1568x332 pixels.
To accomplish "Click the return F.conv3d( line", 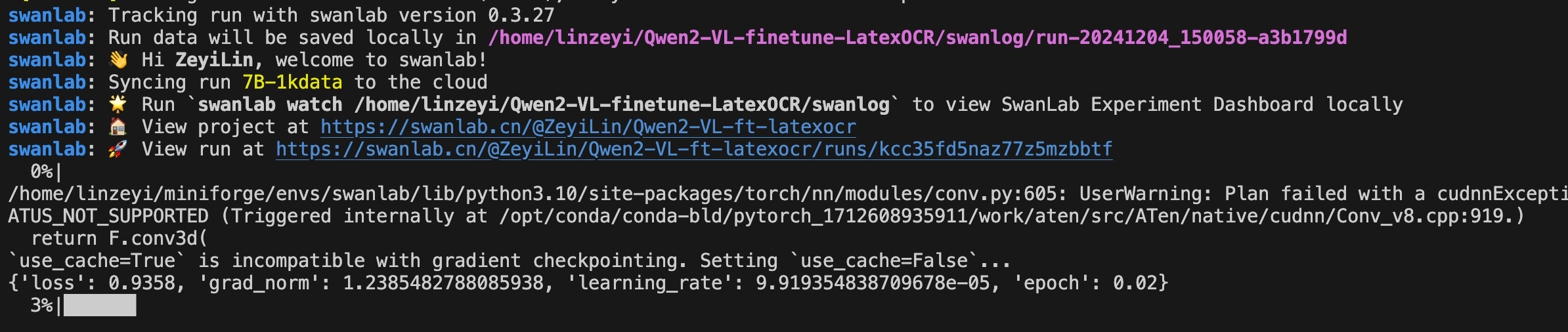I will (120, 238).
